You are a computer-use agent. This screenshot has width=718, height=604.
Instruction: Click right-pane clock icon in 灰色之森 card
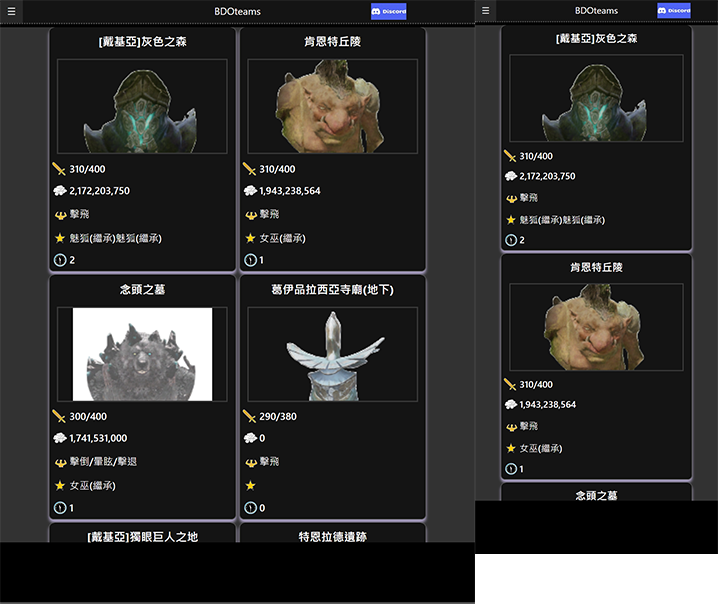tap(511, 240)
